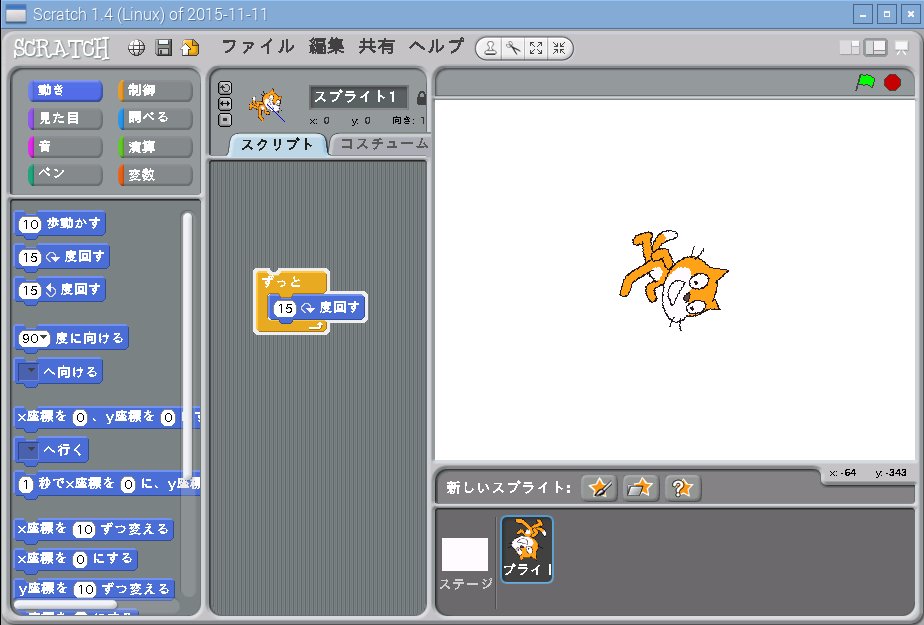924x625 pixels.
Task: Select the delete scissors tool
Action: pos(513,48)
